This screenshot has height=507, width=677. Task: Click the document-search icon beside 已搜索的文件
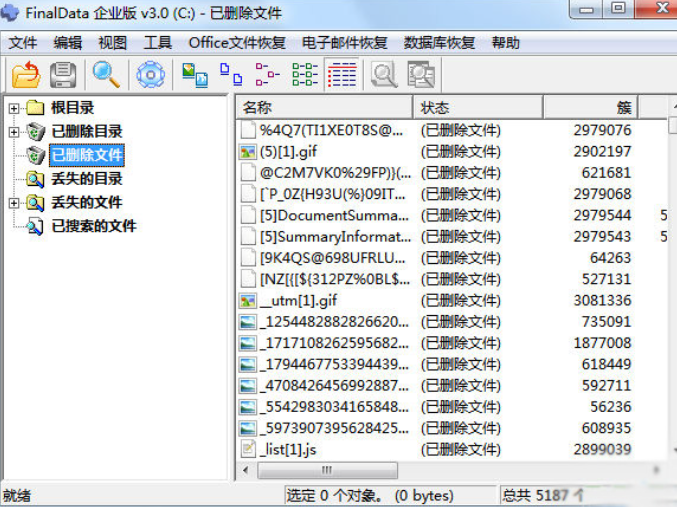pos(35,226)
